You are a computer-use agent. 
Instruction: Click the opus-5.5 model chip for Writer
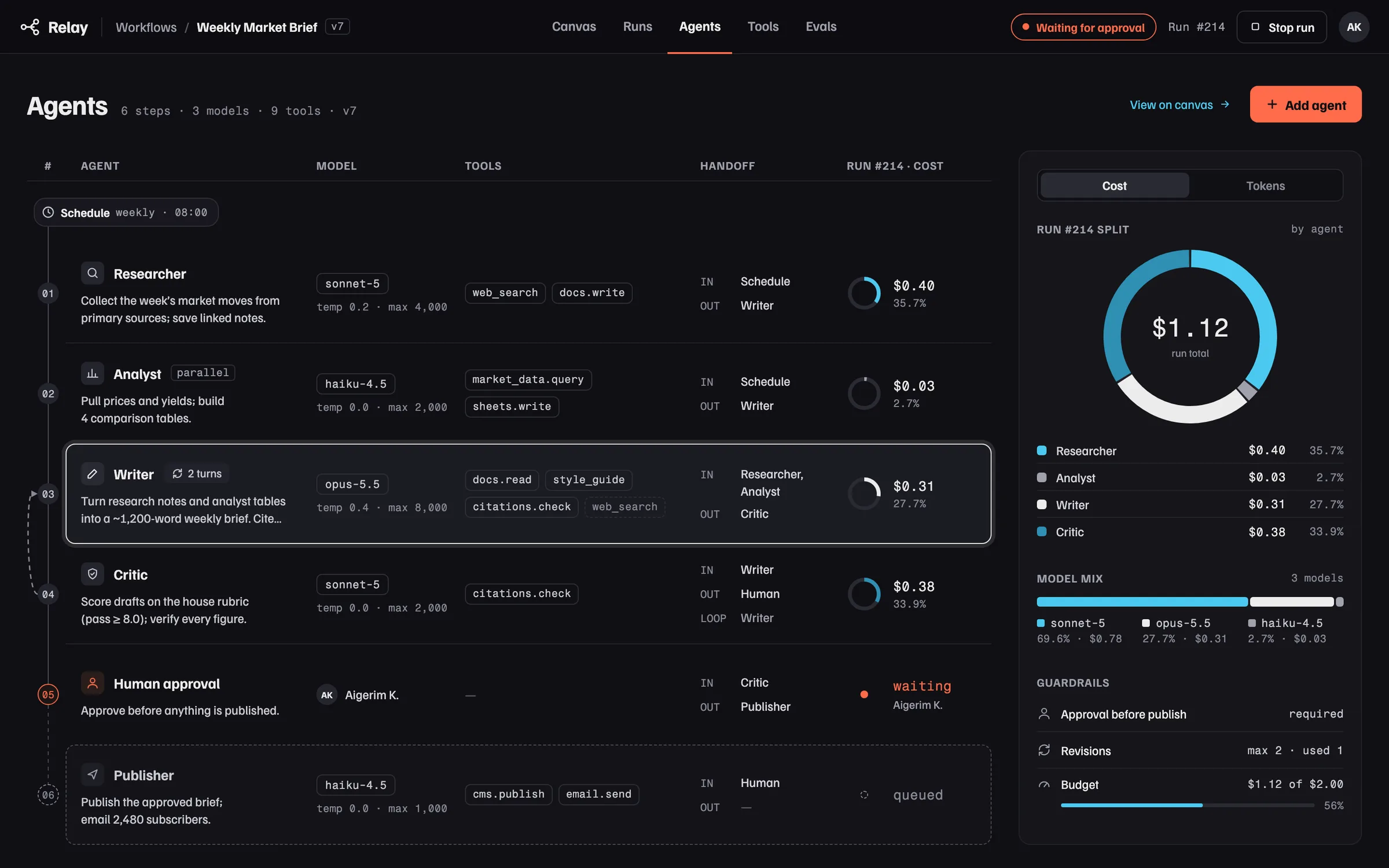point(352,484)
